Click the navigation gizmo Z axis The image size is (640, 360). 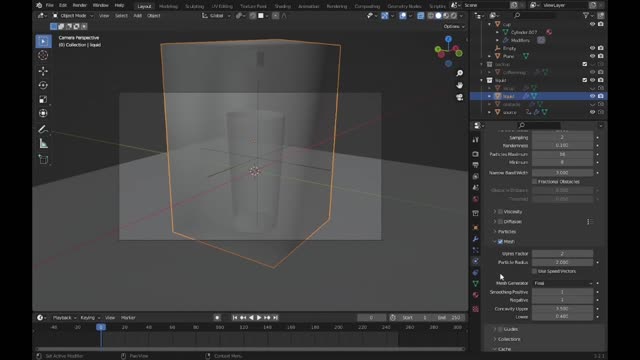tap(449, 39)
